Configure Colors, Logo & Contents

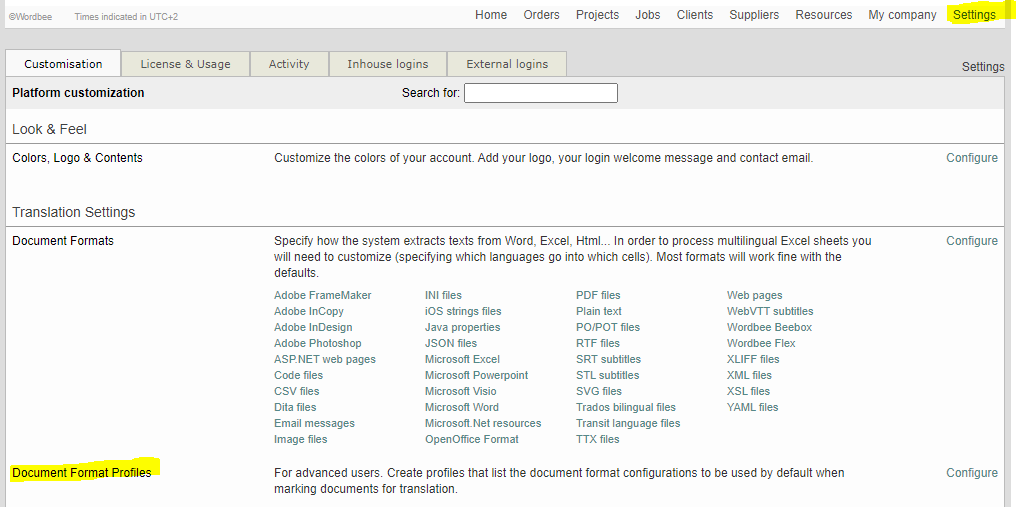[x=971, y=158]
